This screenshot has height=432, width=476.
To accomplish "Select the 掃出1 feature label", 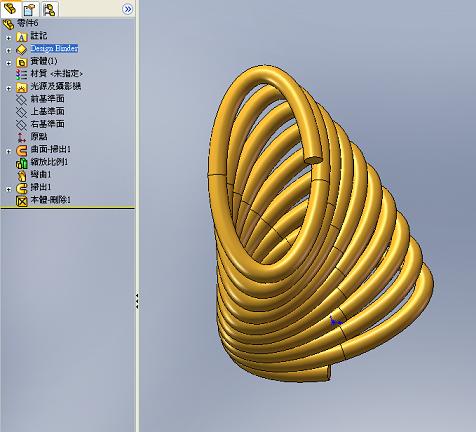I will 41,187.
